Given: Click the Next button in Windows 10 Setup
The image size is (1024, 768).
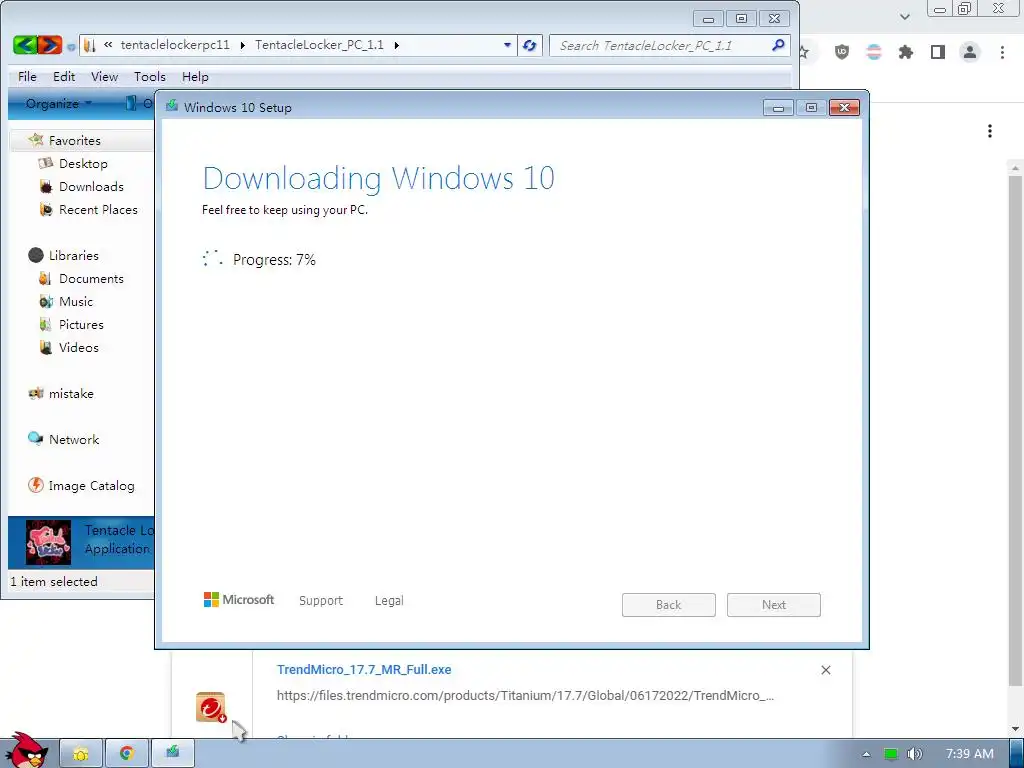Looking at the screenshot, I should pyautogui.click(x=774, y=605).
